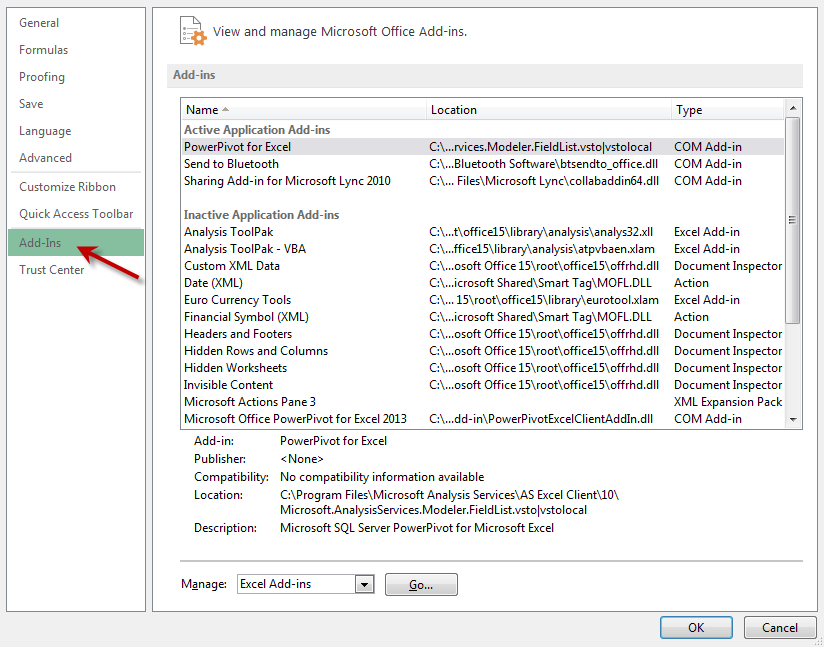Select the PowerPivot for Excel add-in row
Screen dimensions: 824x647
(x=483, y=147)
